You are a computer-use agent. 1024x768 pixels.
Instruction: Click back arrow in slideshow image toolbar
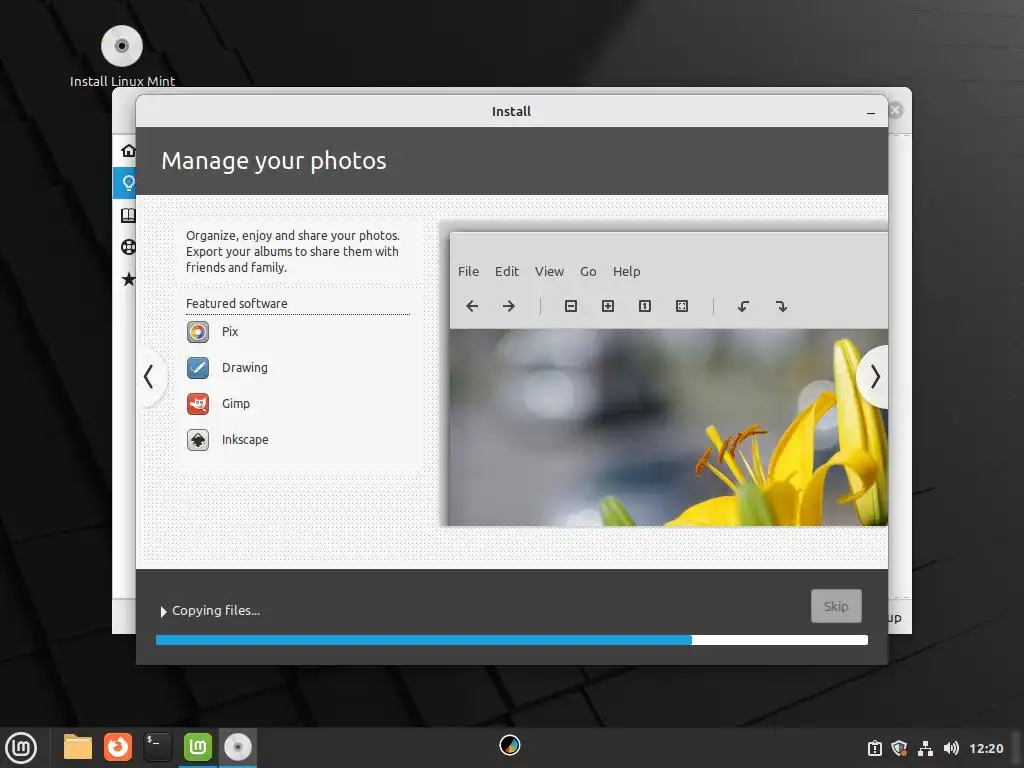(x=472, y=306)
